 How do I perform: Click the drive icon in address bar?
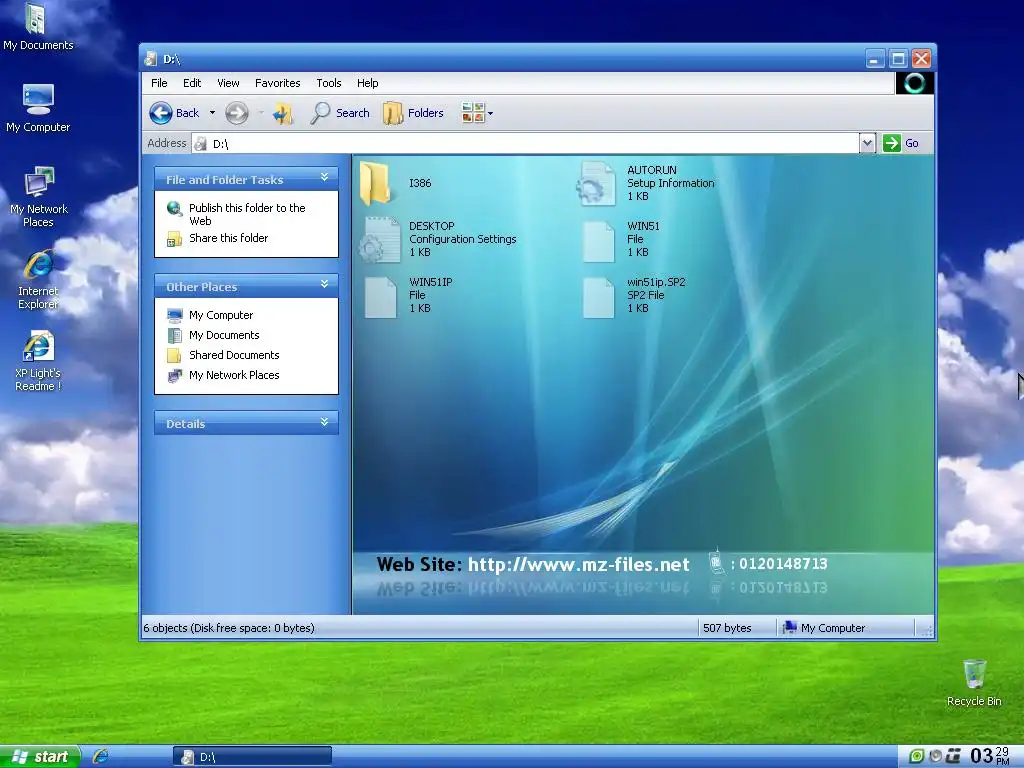point(201,144)
